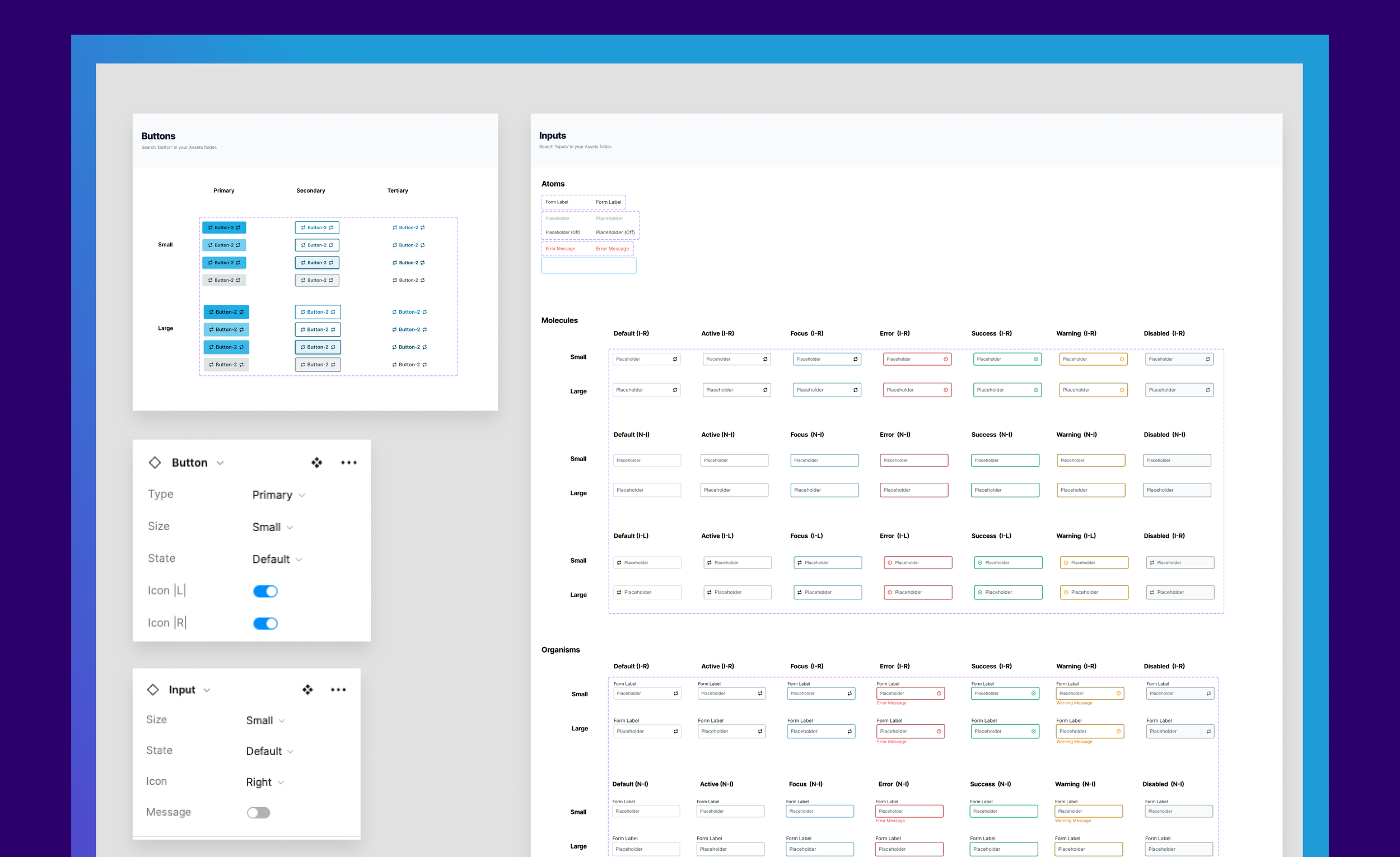Click the four-diamond icon in Button panel
The image size is (1400, 857).
tap(316, 463)
